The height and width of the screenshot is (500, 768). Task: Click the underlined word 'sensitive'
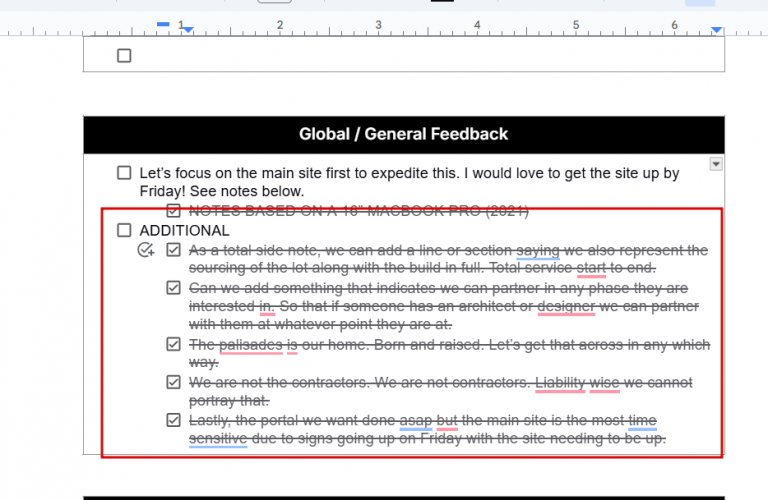pyautogui.click(x=218, y=439)
